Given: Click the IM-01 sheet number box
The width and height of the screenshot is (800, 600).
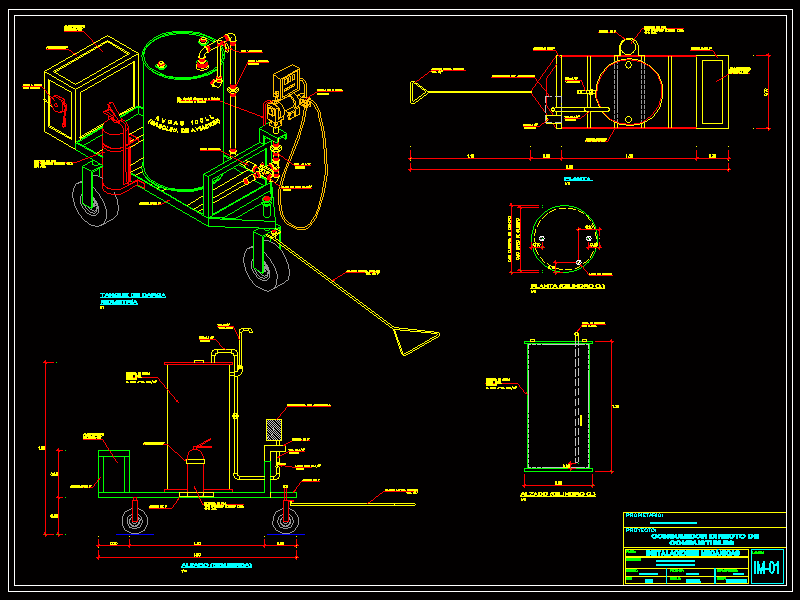Looking at the screenshot, I should [767, 569].
